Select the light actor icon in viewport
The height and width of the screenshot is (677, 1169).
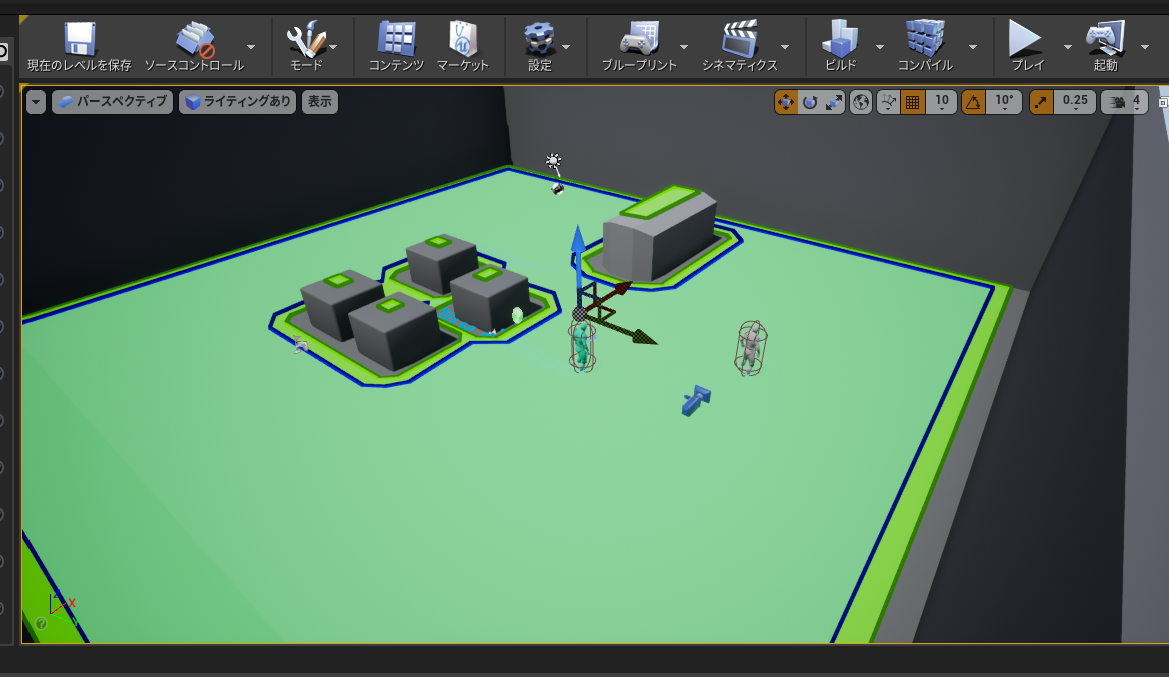pos(553,161)
